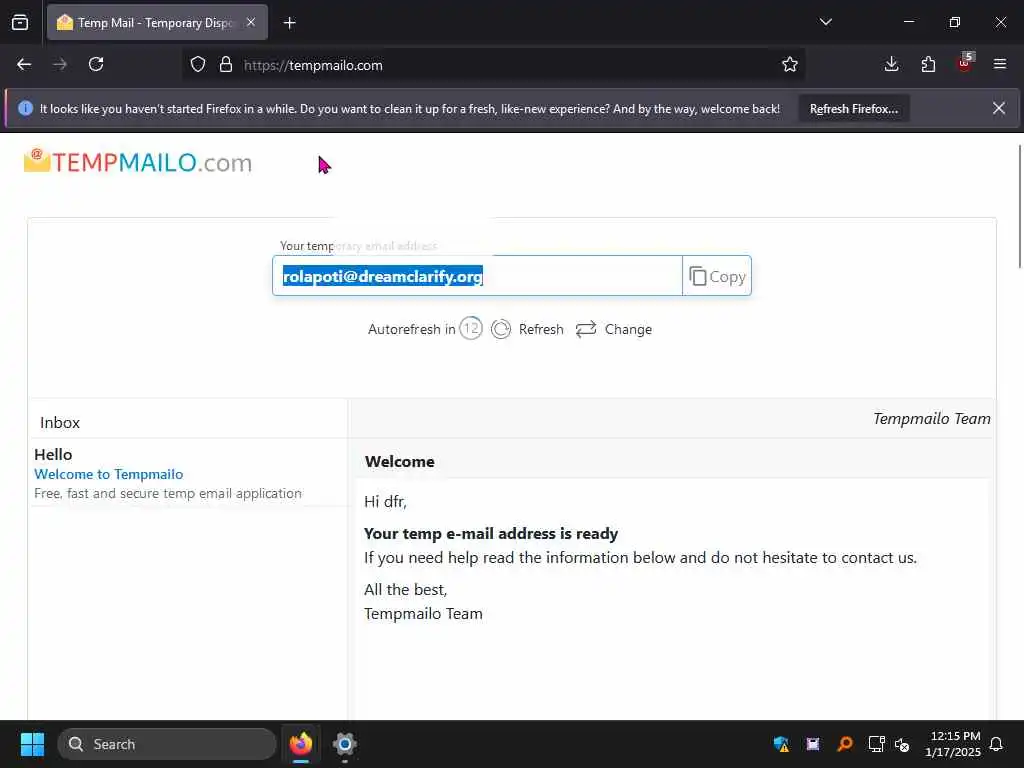View site security padlock info
1024x768 pixels.
click(x=226, y=65)
